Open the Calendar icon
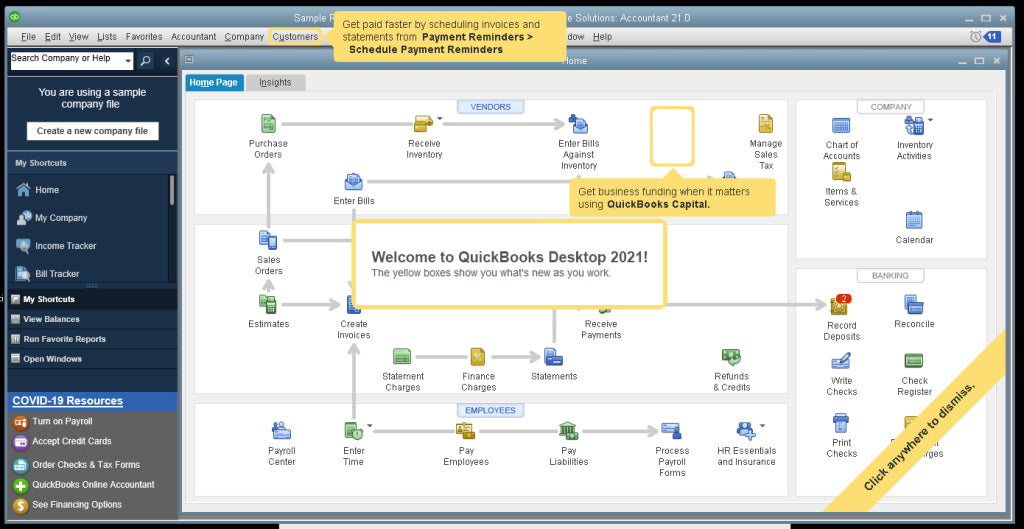Viewport: 1024px width, 529px height. 914,220
